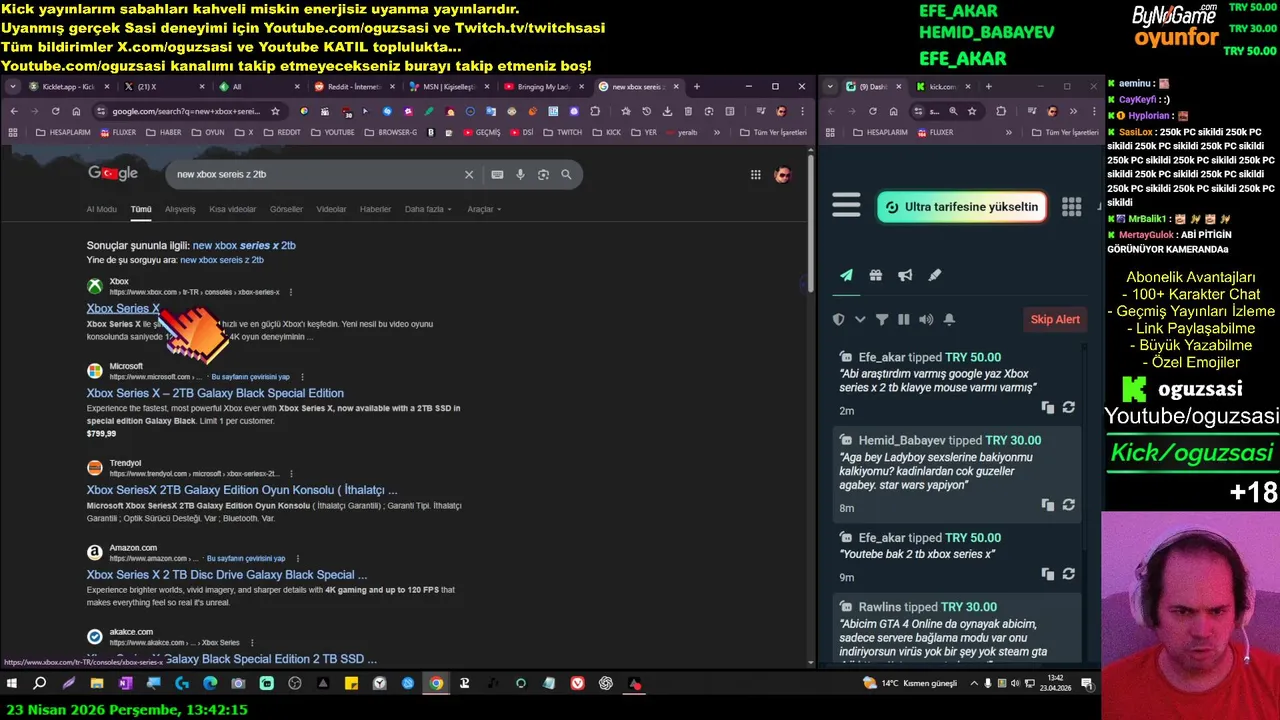Open the TWITCH bookmark folder
This screenshot has height=720, width=1280.
tap(562, 132)
